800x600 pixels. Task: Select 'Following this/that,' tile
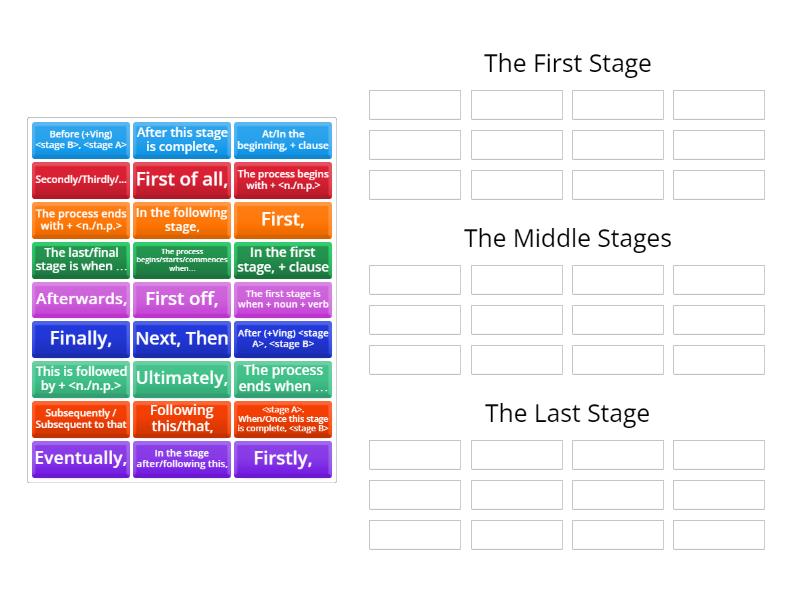tap(182, 418)
